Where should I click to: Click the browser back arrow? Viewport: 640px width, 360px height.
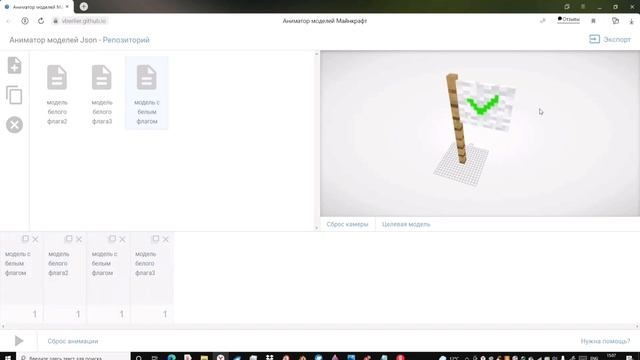[8, 21]
